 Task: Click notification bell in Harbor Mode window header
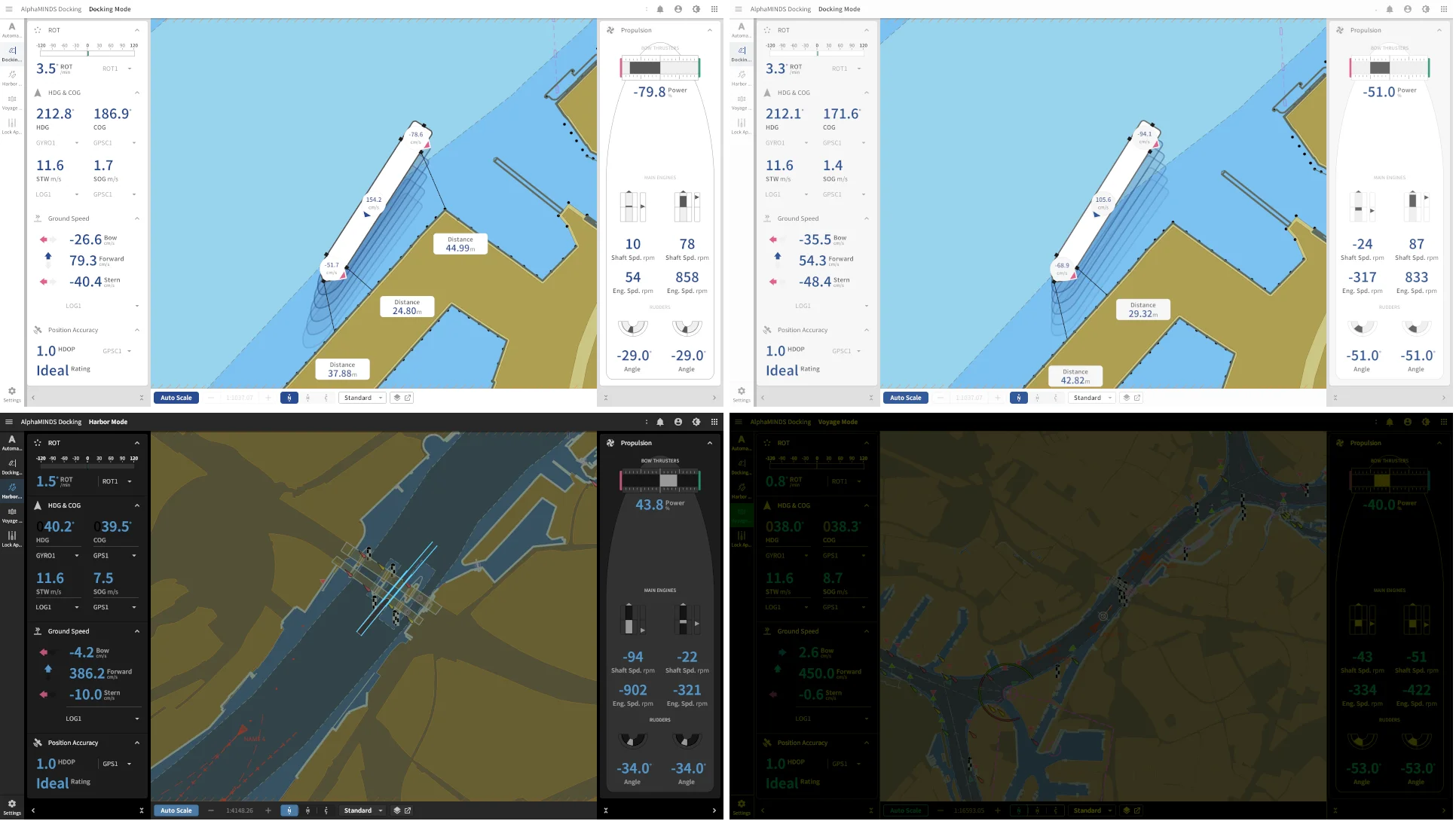point(660,423)
